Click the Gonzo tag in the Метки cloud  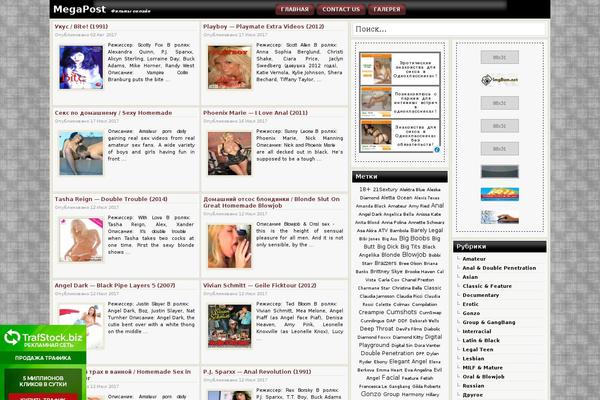click(371, 394)
